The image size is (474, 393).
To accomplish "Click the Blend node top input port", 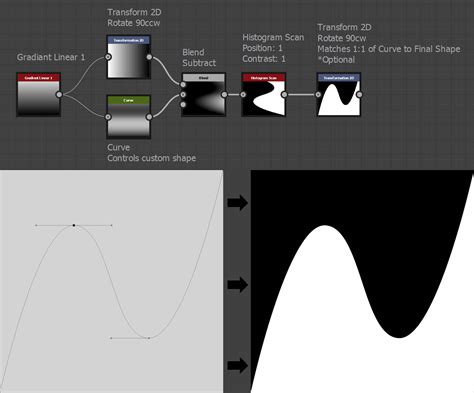I will click(x=183, y=85).
